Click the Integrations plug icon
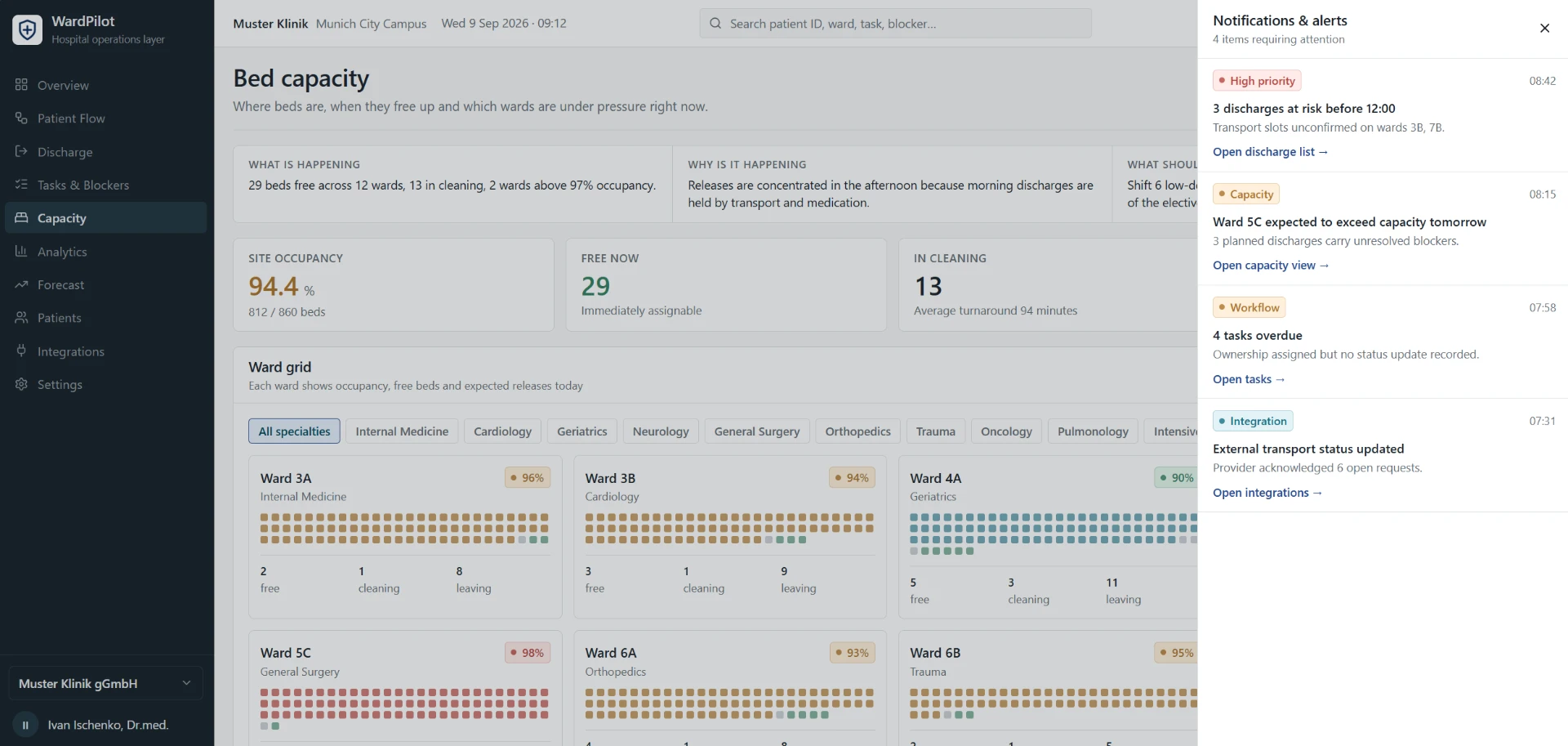 tap(21, 351)
